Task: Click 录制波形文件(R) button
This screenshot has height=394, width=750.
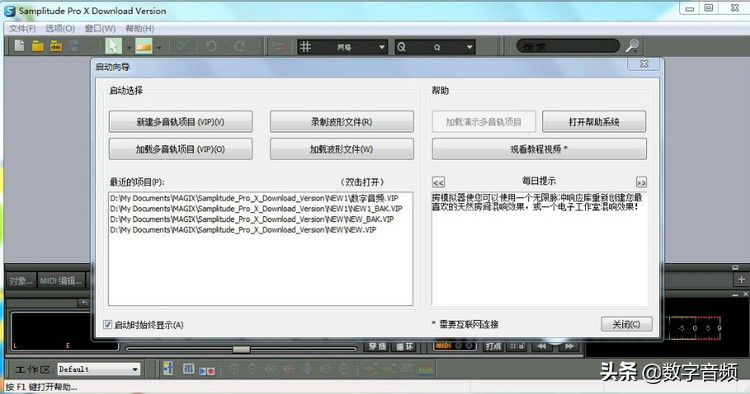Action: [342, 122]
